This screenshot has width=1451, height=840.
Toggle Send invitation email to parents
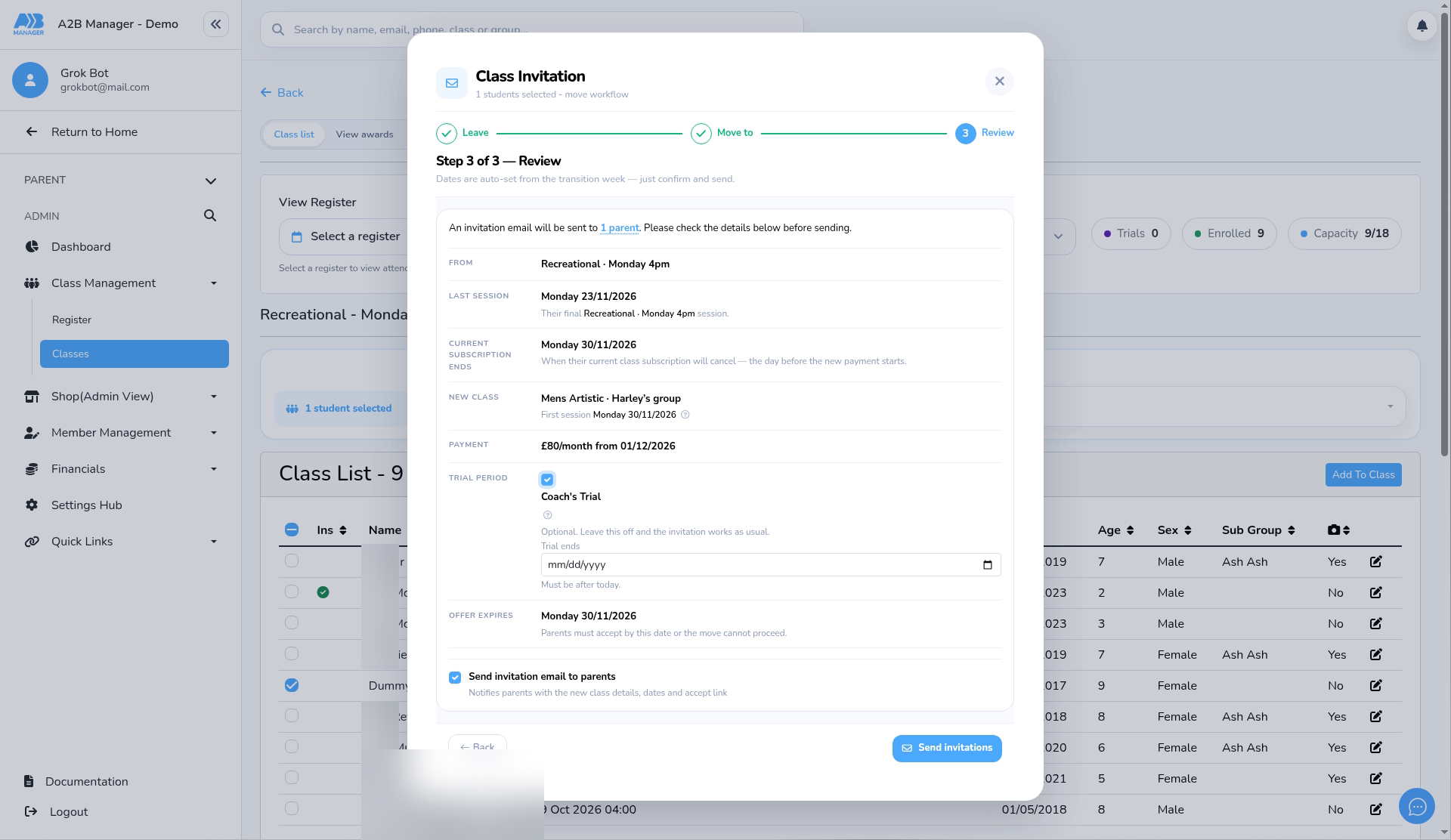(x=455, y=678)
